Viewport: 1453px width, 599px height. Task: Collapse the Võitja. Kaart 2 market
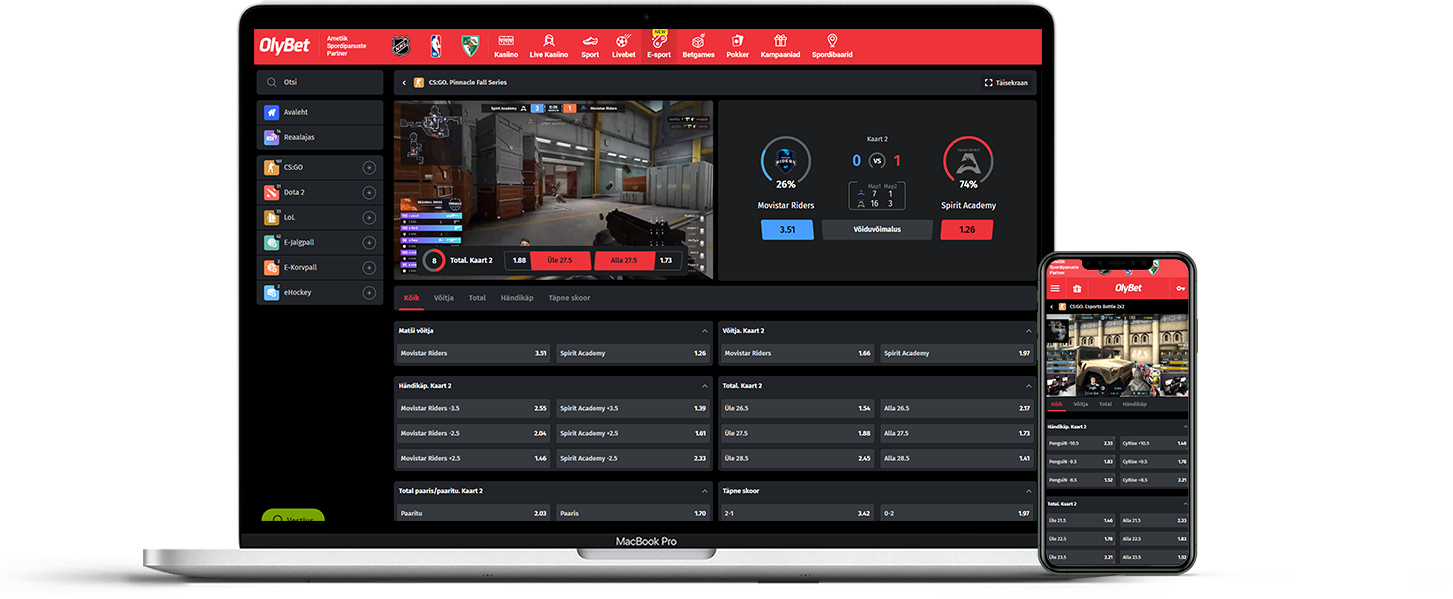1028,330
